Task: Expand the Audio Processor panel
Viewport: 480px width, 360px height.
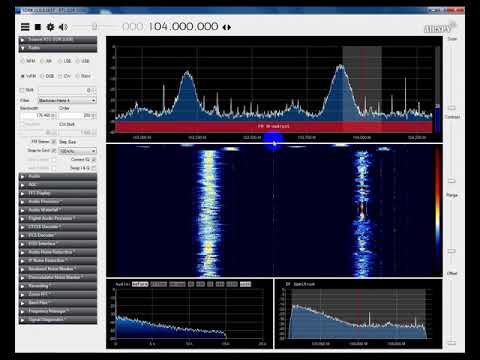Action: coord(58,201)
